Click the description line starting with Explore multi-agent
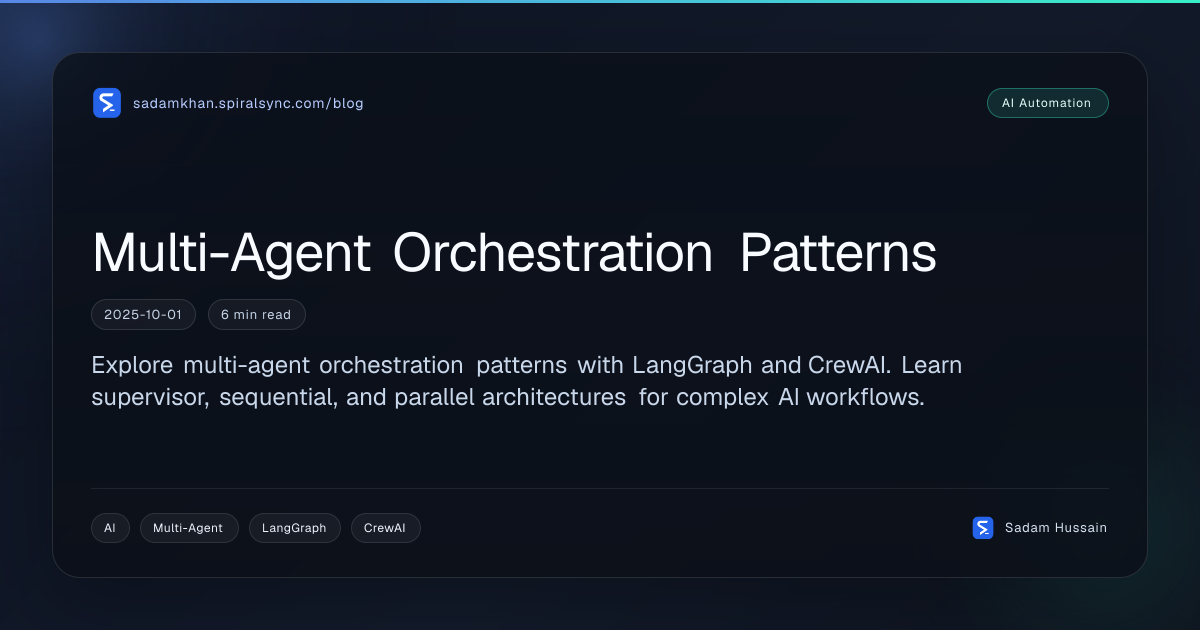Viewport: 1200px width, 630px height. click(x=526, y=365)
